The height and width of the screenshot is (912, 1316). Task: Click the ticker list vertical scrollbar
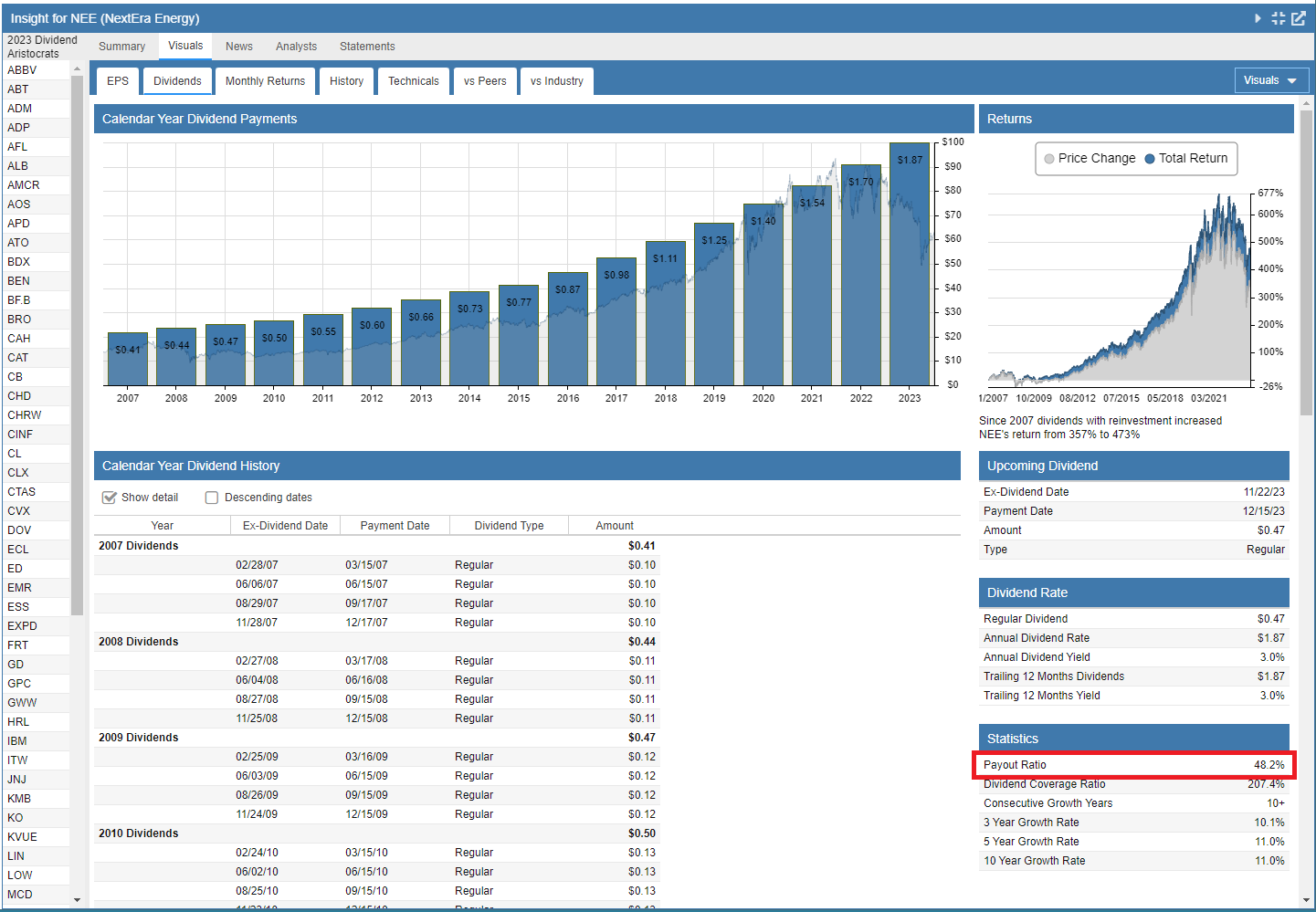coord(77,347)
